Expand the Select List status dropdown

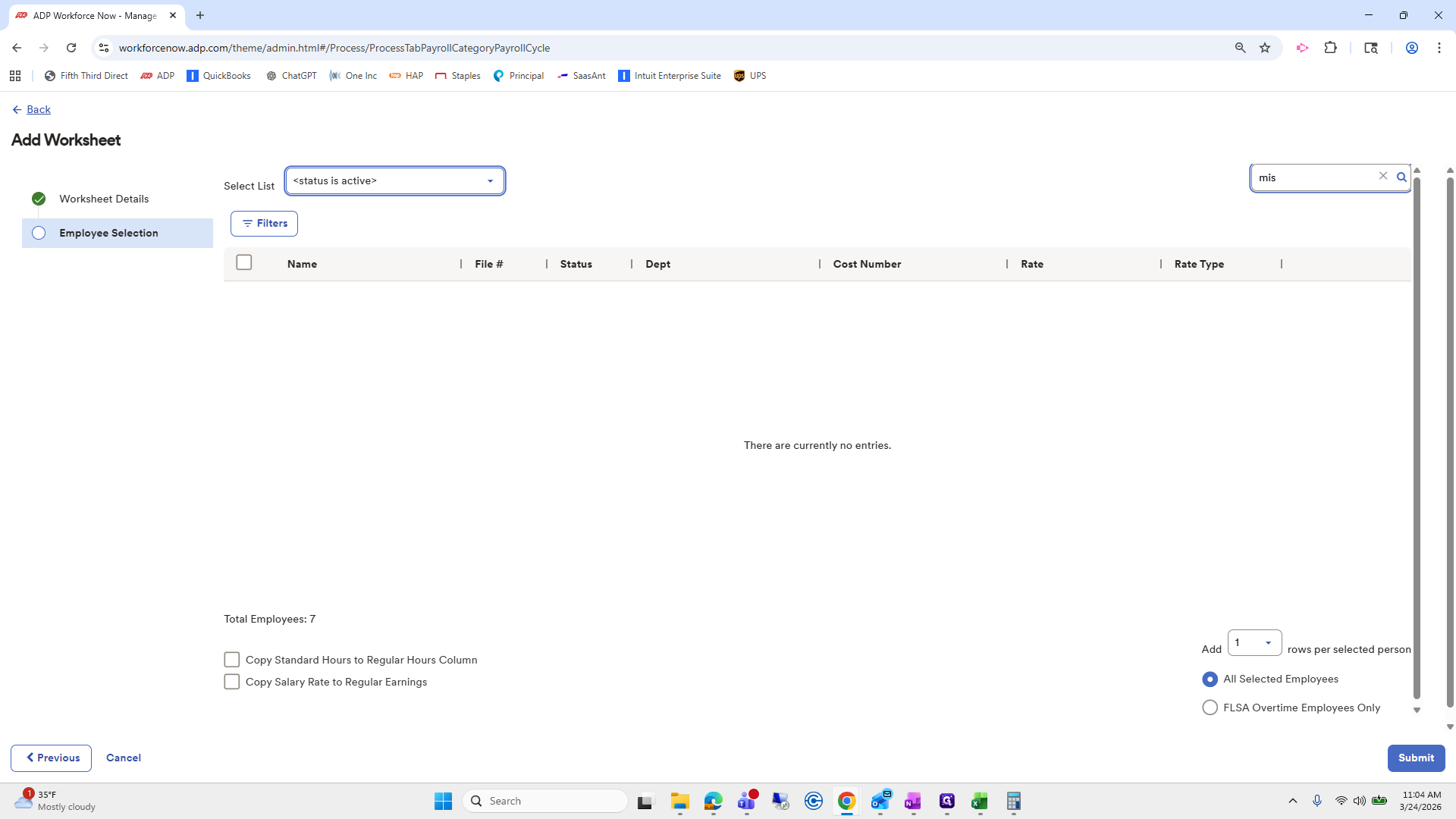coord(395,181)
